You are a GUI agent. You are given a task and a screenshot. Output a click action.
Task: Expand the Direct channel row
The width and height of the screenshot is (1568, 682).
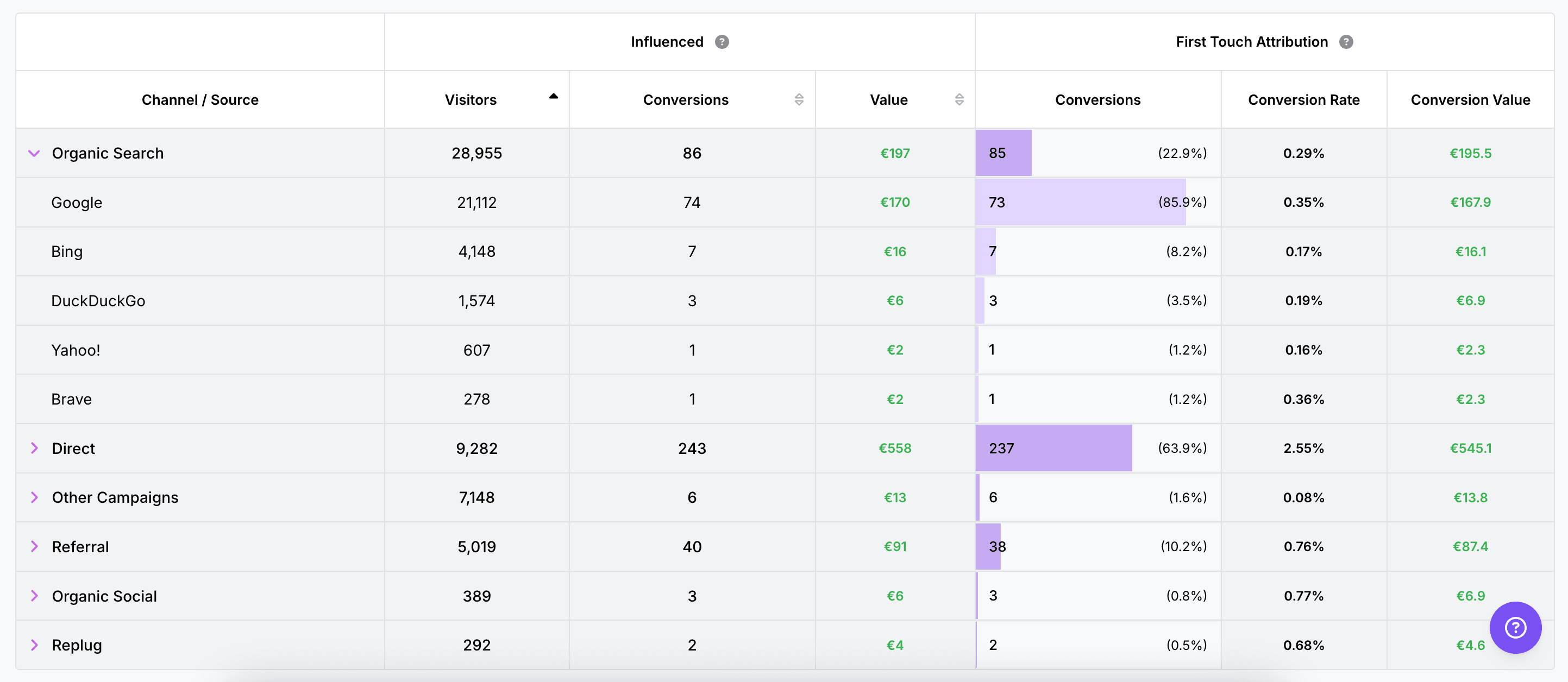pyautogui.click(x=34, y=449)
